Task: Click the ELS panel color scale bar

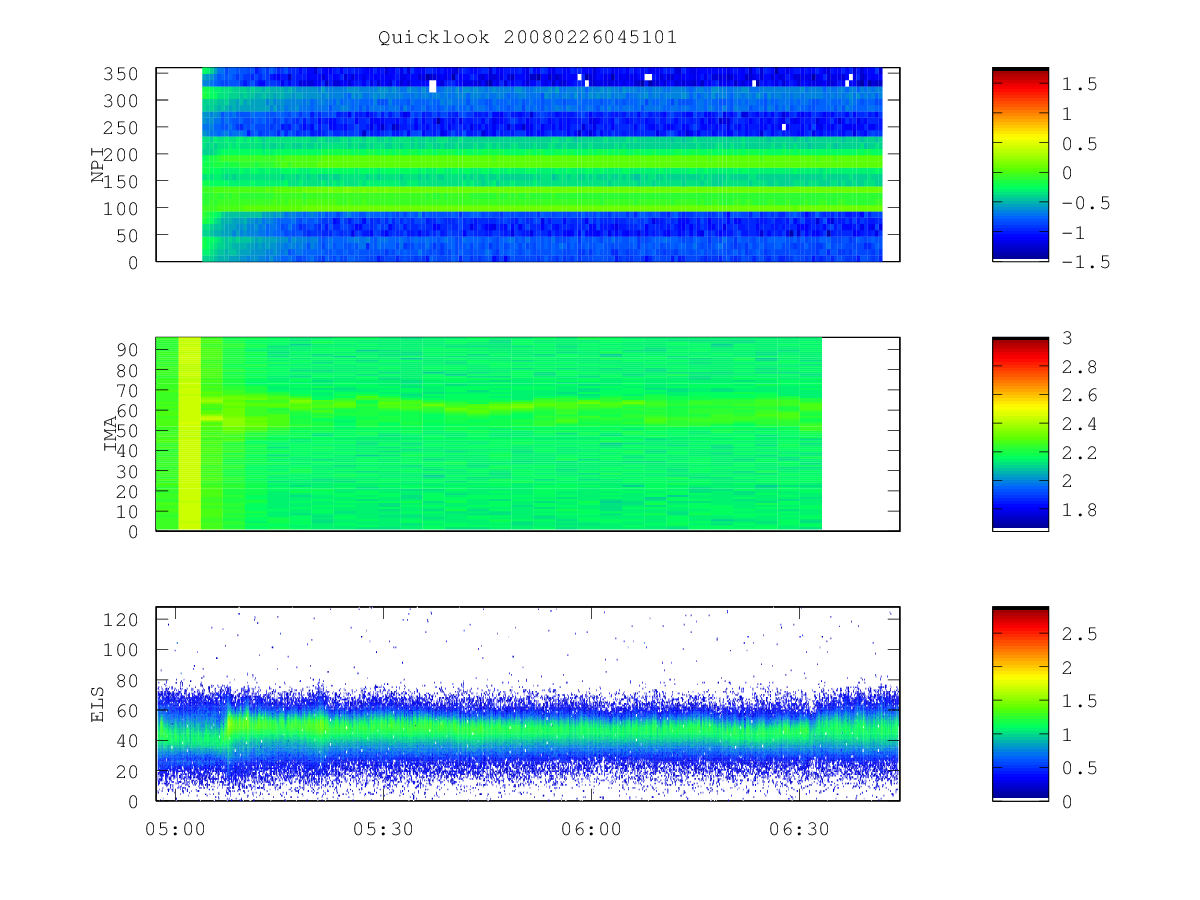Action: pyautogui.click(x=1020, y=704)
